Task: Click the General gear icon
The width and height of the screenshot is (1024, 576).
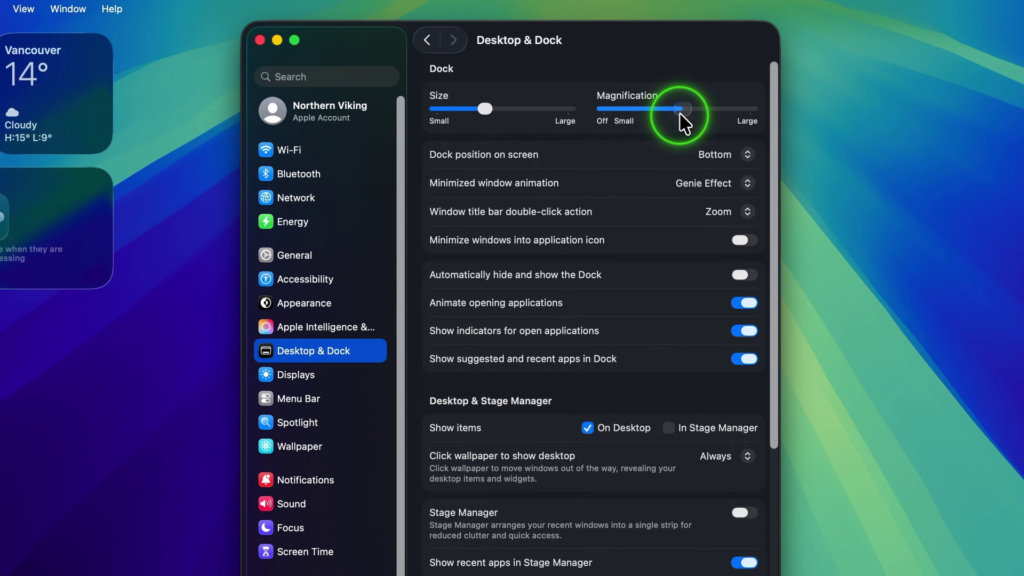Action: point(265,255)
